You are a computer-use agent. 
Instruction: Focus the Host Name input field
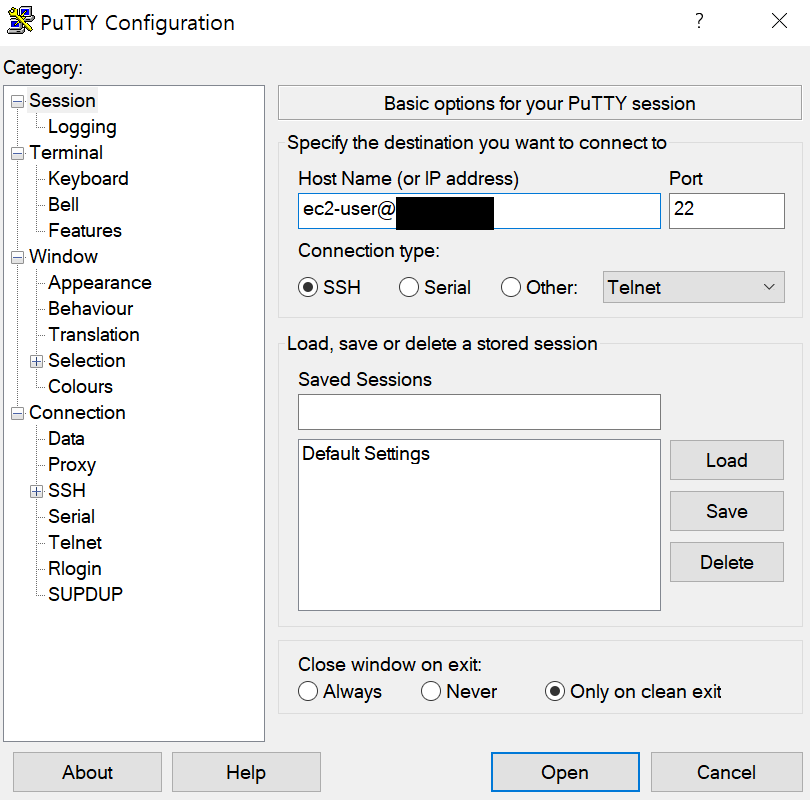tap(479, 211)
